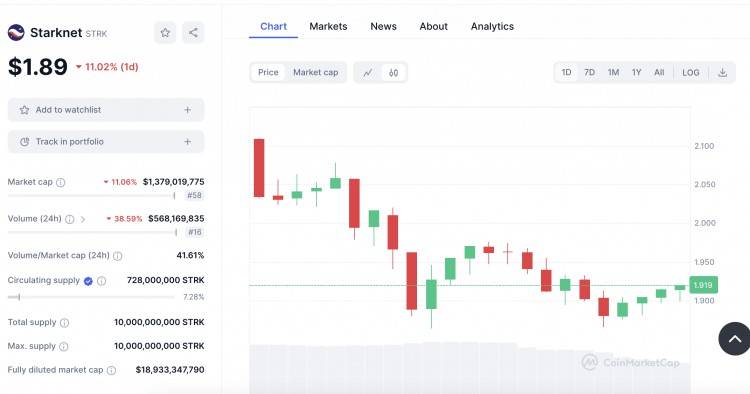
Task: Enable LOG scale on the chart
Action: (x=691, y=73)
